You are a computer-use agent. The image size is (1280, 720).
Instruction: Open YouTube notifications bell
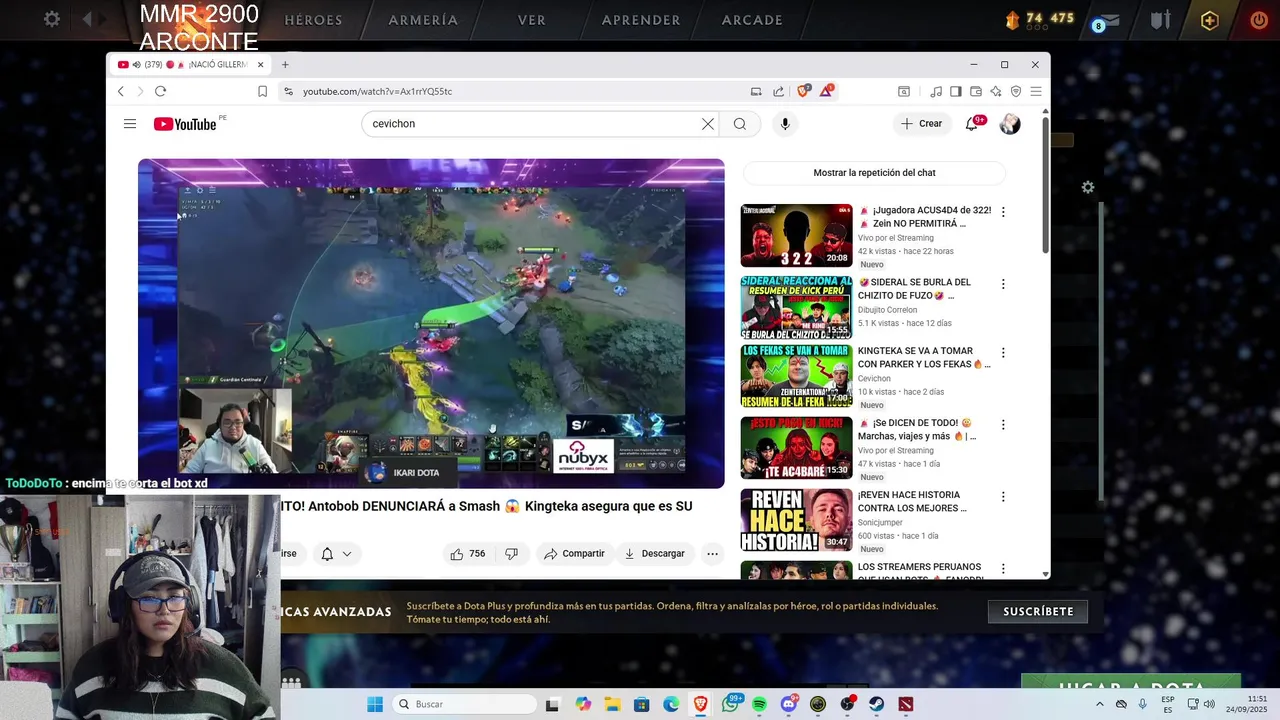971,124
